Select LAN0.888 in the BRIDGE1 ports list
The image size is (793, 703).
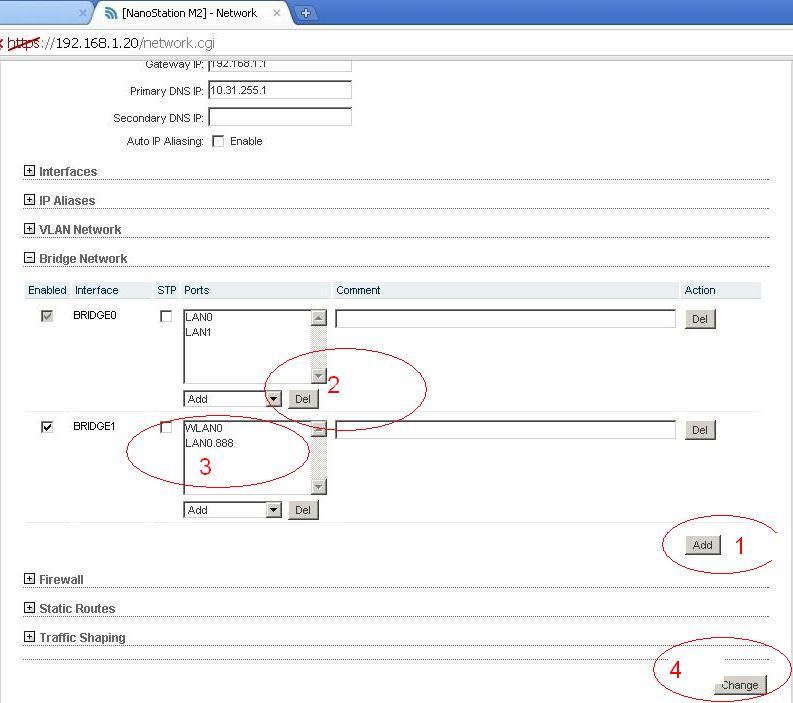pyautogui.click(x=209, y=443)
